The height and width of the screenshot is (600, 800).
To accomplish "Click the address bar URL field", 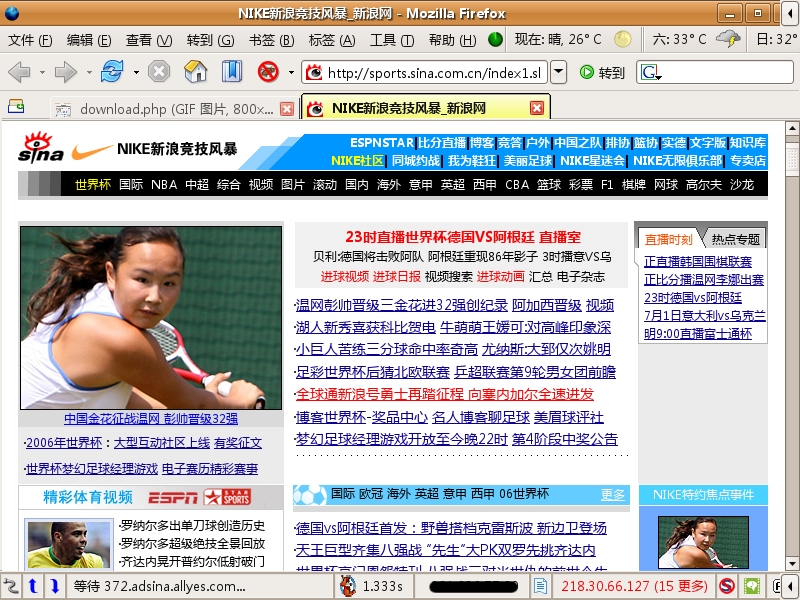I will (x=434, y=73).
